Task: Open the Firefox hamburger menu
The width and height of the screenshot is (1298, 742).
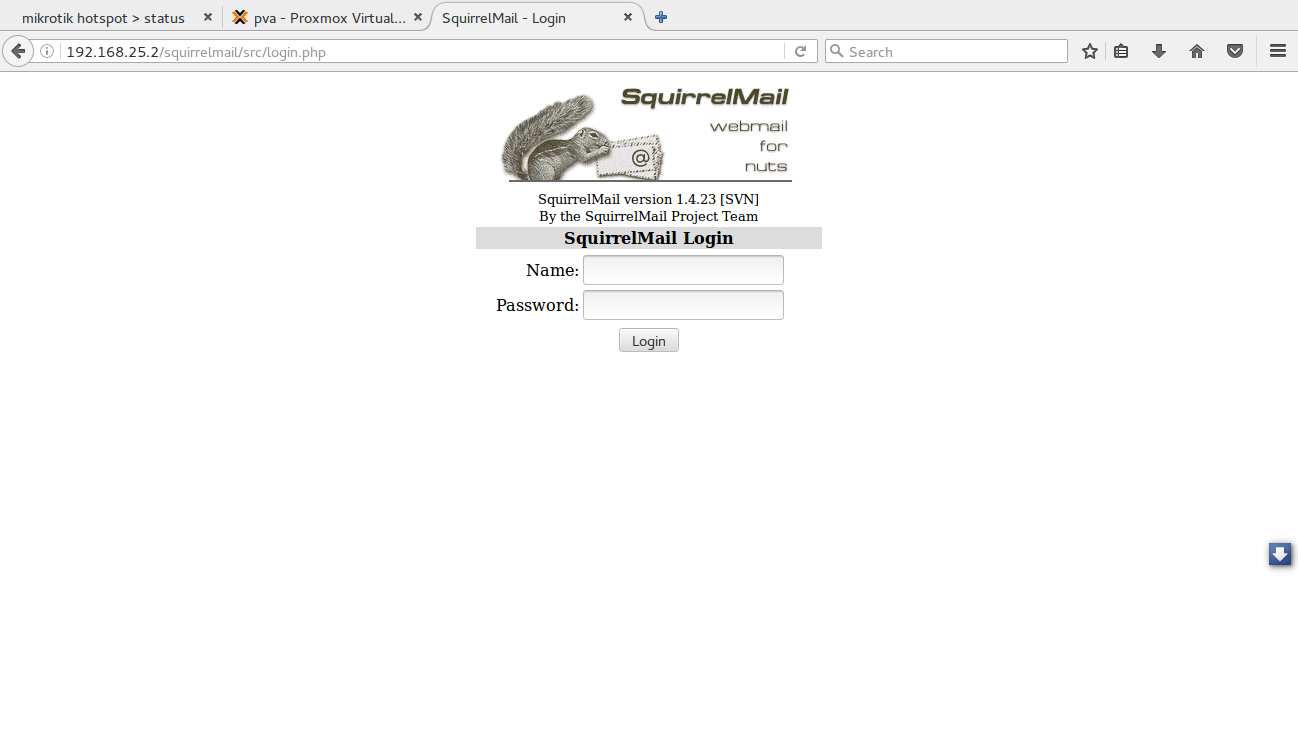Action: (1278, 51)
